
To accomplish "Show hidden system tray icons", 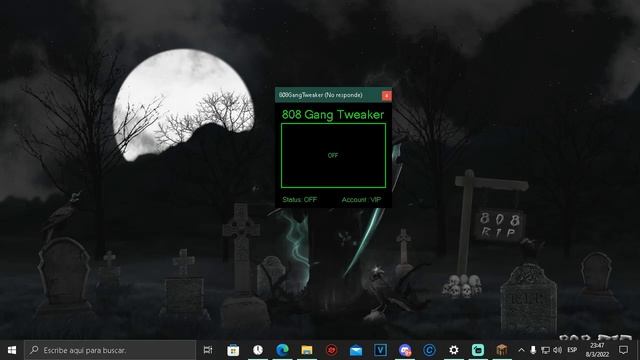I will pos(521,350).
